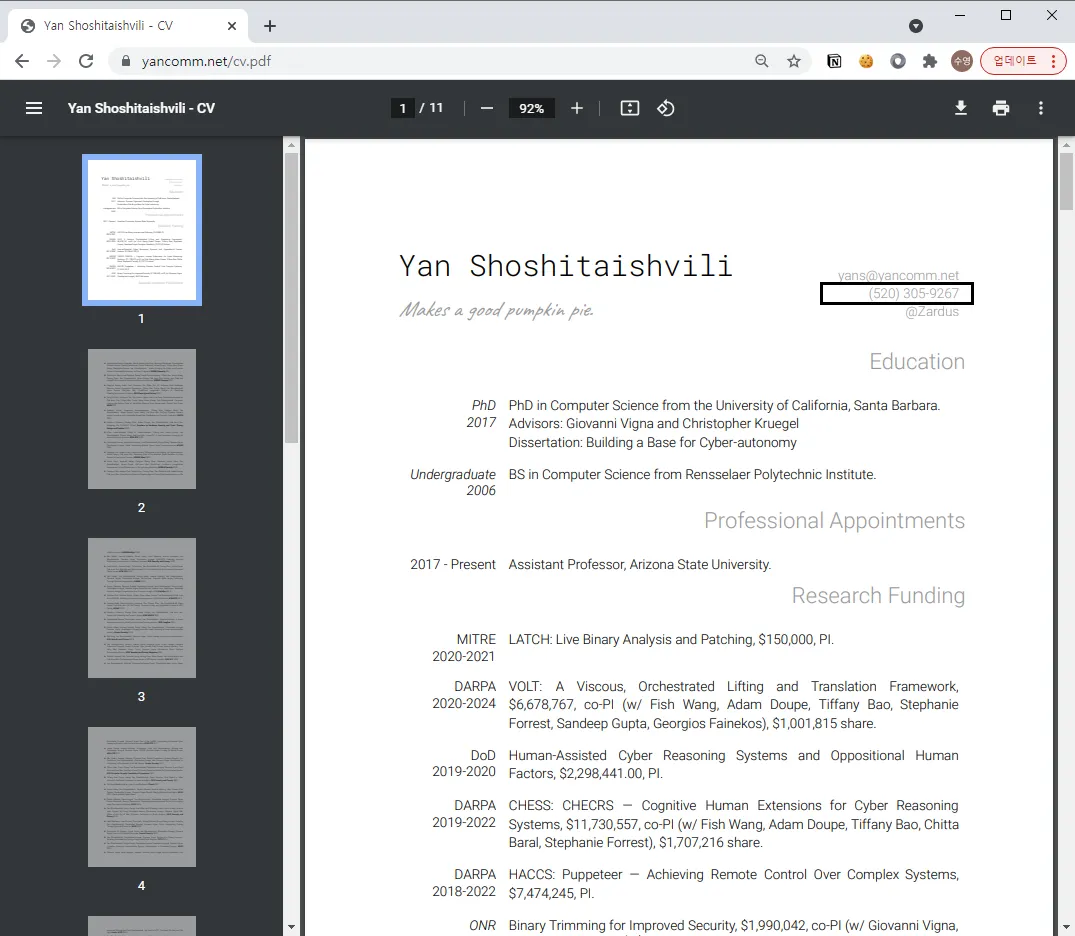The height and width of the screenshot is (936, 1075).
Task: Reload the current page
Action: 86,61
